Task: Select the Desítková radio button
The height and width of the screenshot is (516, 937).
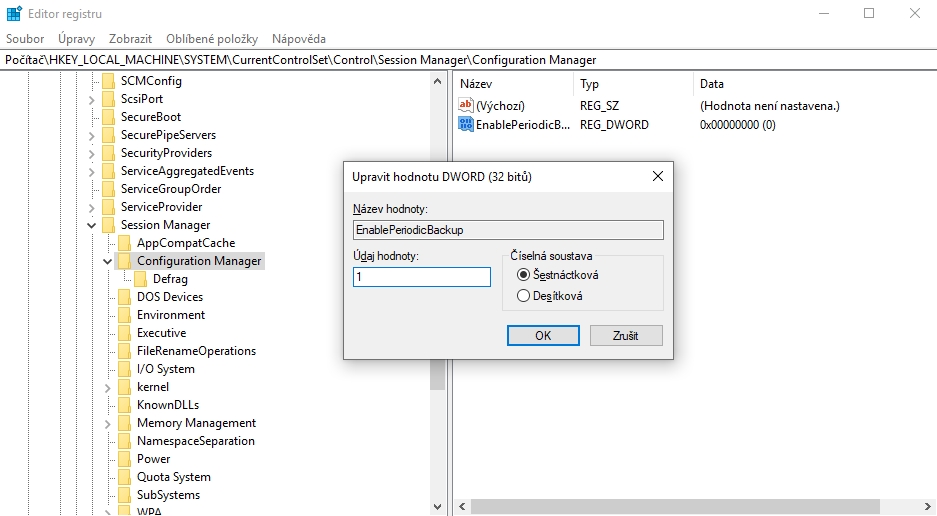Action: click(x=523, y=295)
